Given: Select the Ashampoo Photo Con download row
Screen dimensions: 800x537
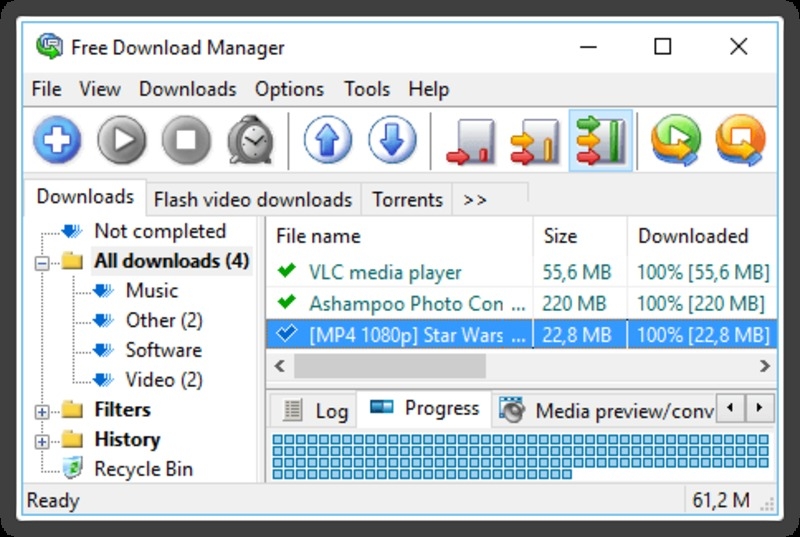Looking at the screenshot, I should tap(521, 303).
